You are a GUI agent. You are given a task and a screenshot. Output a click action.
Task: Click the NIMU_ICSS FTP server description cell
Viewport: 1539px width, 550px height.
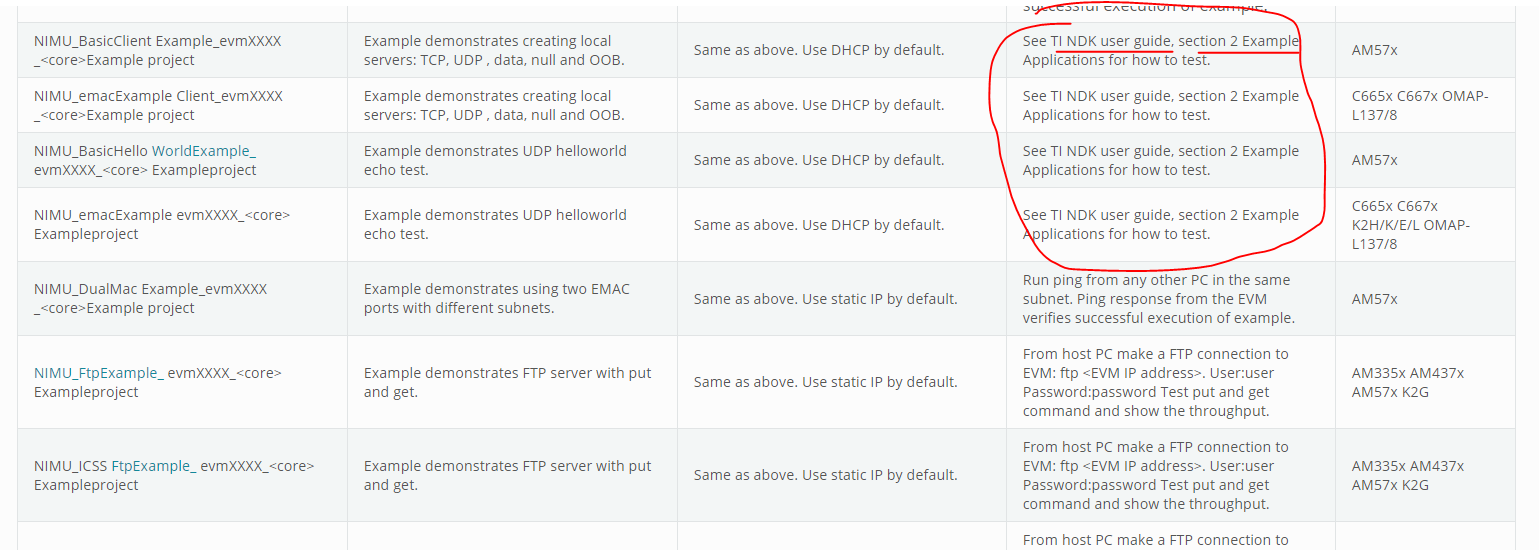507,475
